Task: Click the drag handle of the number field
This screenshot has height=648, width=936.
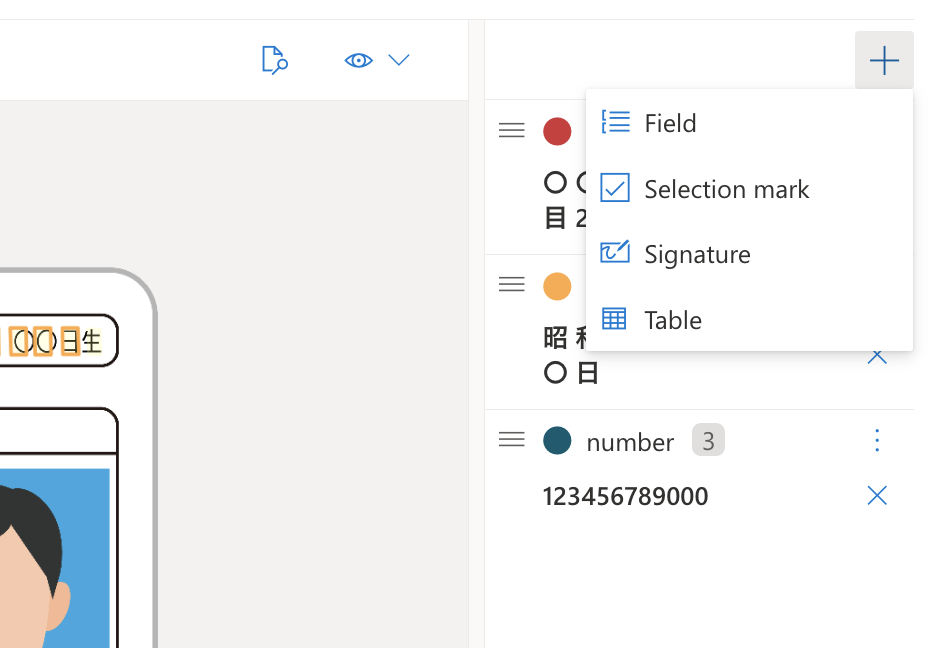Action: (512, 440)
